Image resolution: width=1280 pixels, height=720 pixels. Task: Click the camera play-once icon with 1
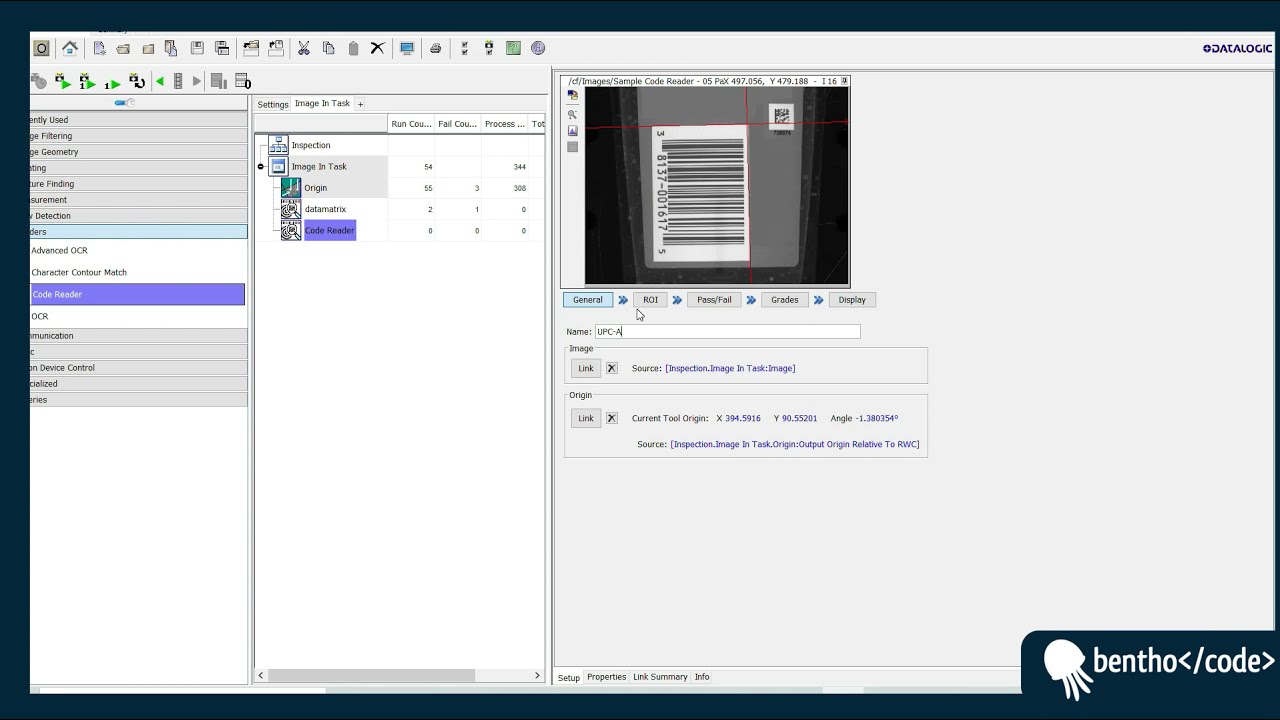click(87, 81)
